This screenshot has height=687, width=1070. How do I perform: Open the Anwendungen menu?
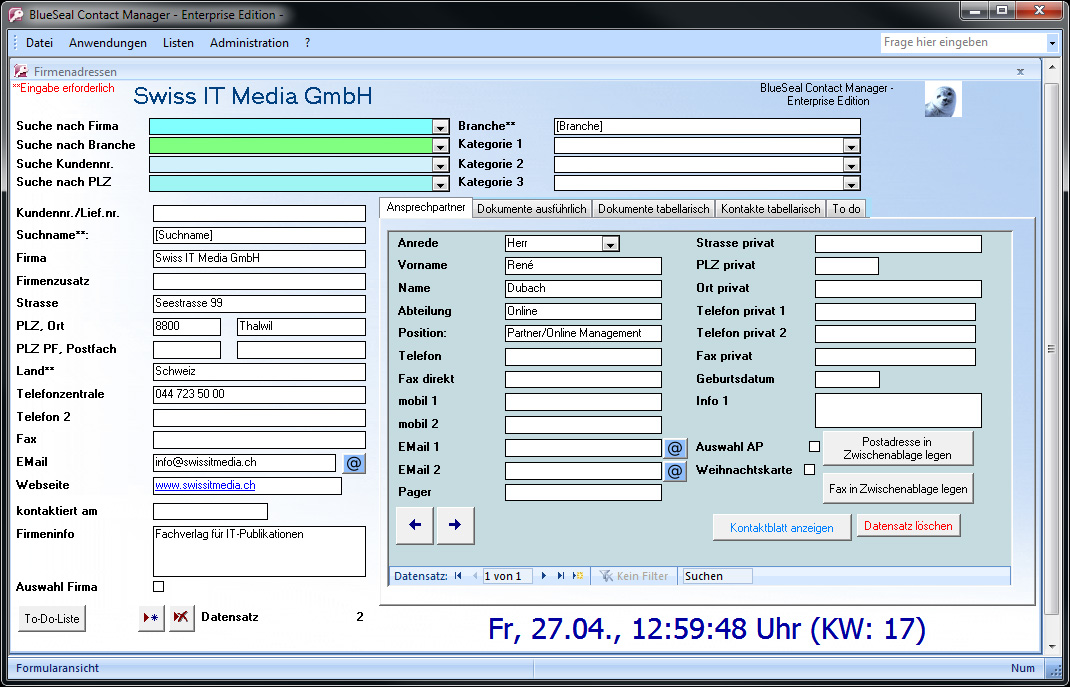pos(108,42)
